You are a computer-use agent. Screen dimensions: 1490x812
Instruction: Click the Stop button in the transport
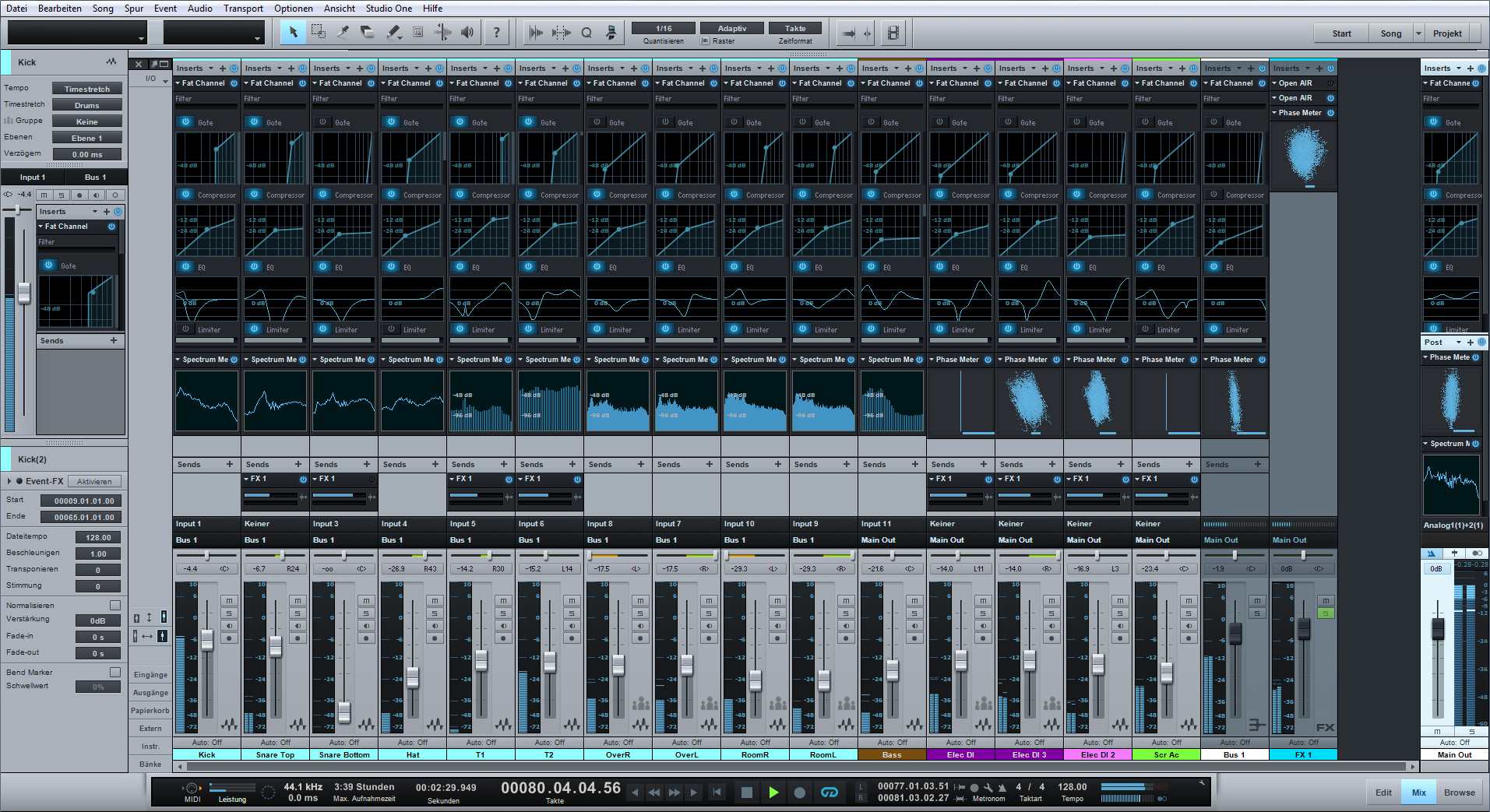(x=746, y=793)
